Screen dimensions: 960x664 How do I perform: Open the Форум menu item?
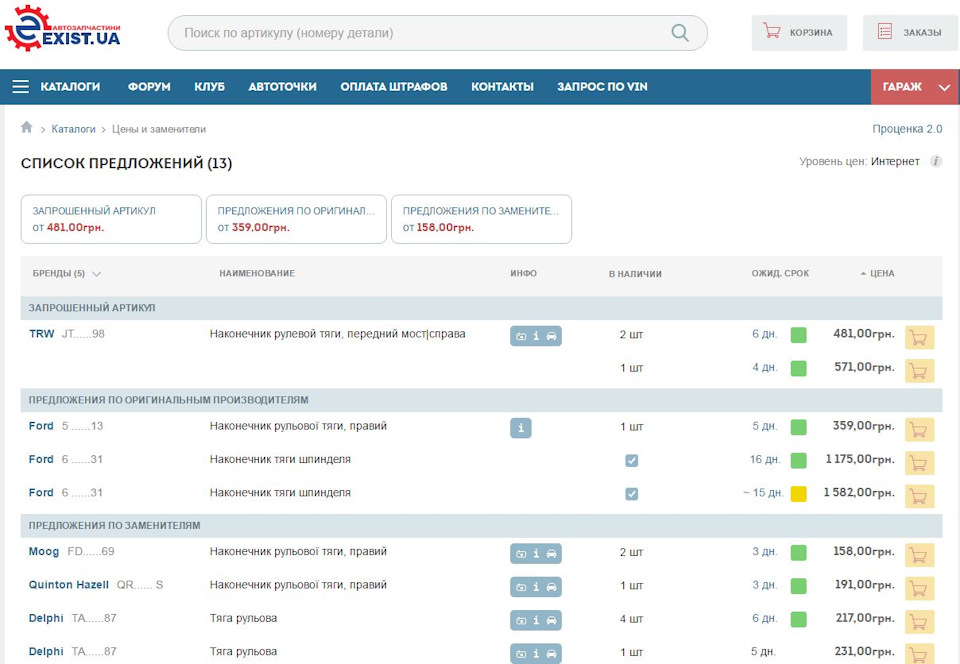pos(149,87)
